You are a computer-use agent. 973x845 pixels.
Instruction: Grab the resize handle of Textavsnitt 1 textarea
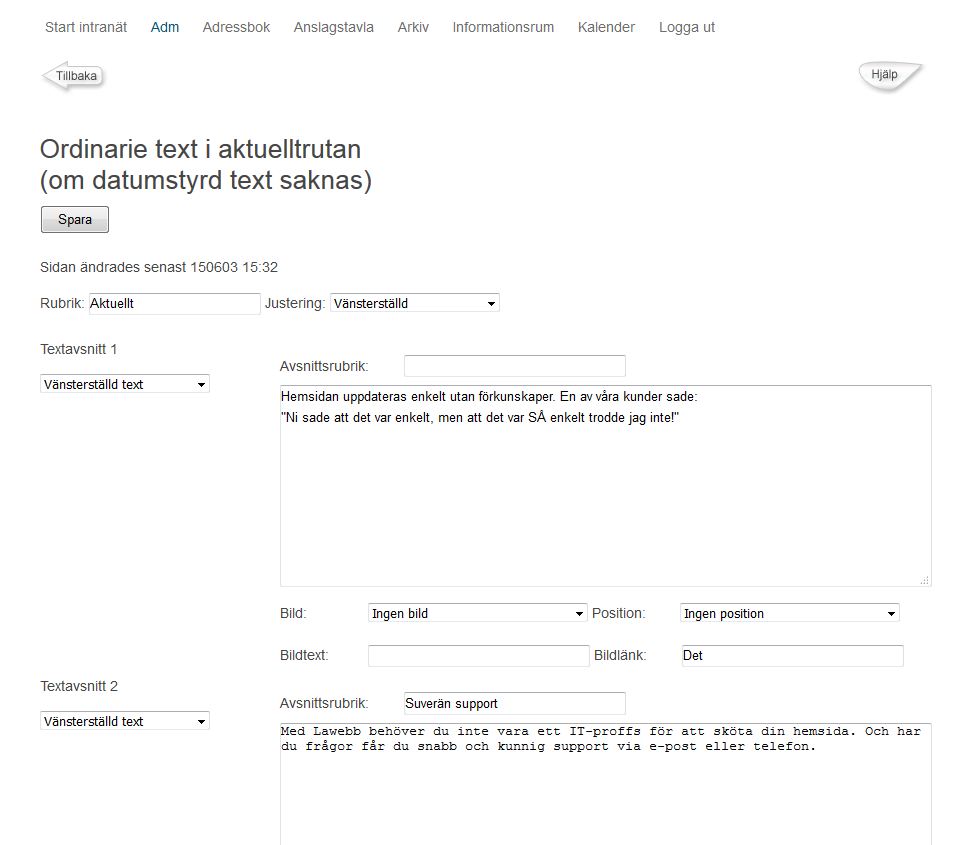pos(925,580)
